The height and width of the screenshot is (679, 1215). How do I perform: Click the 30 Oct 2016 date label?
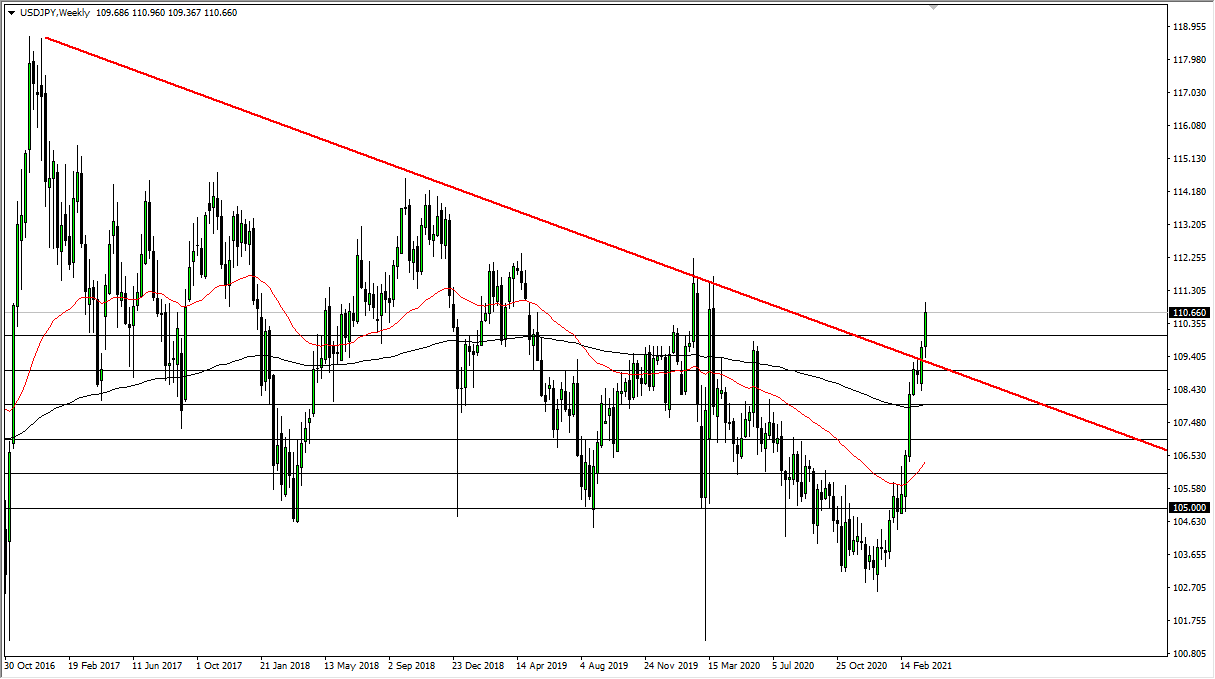pos(30,664)
